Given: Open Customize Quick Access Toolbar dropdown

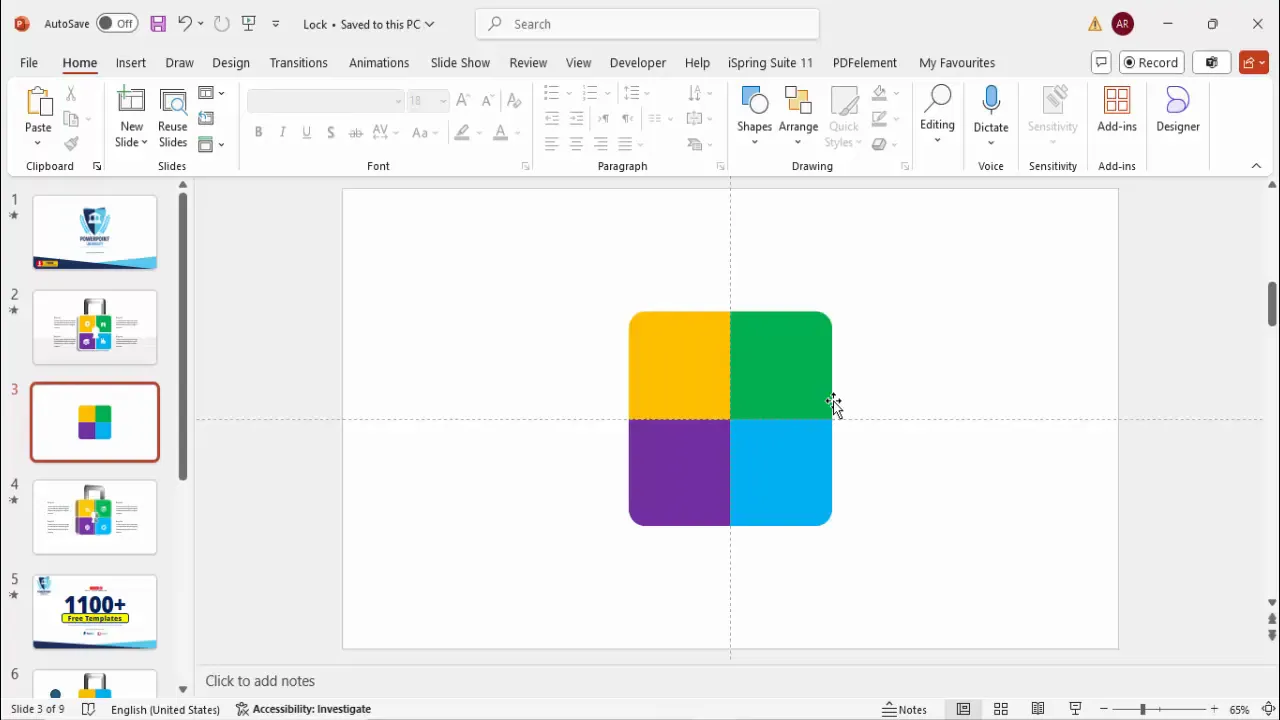Looking at the screenshot, I should 276,24.
